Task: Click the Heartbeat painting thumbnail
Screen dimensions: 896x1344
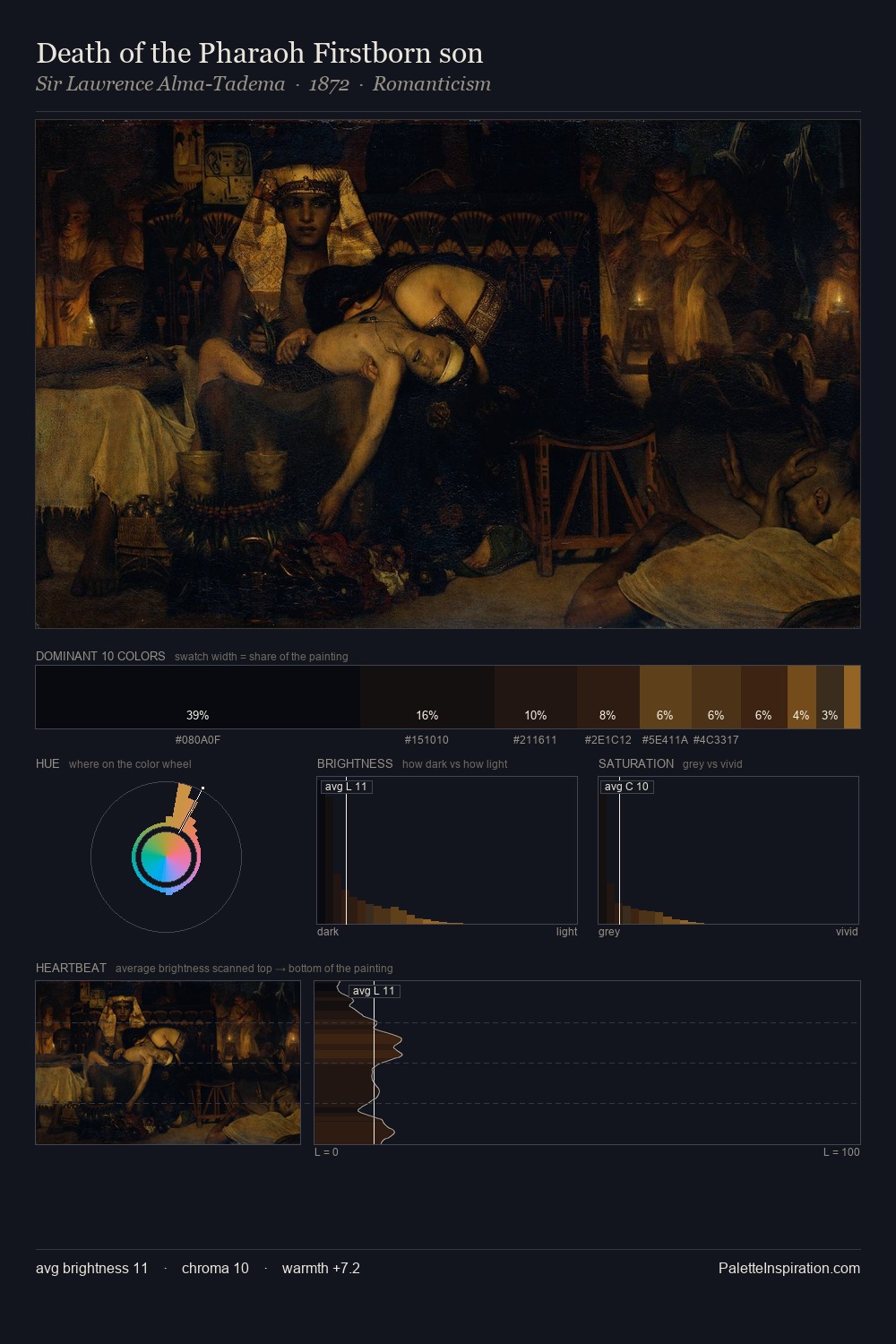Action: click(168, 1063)
